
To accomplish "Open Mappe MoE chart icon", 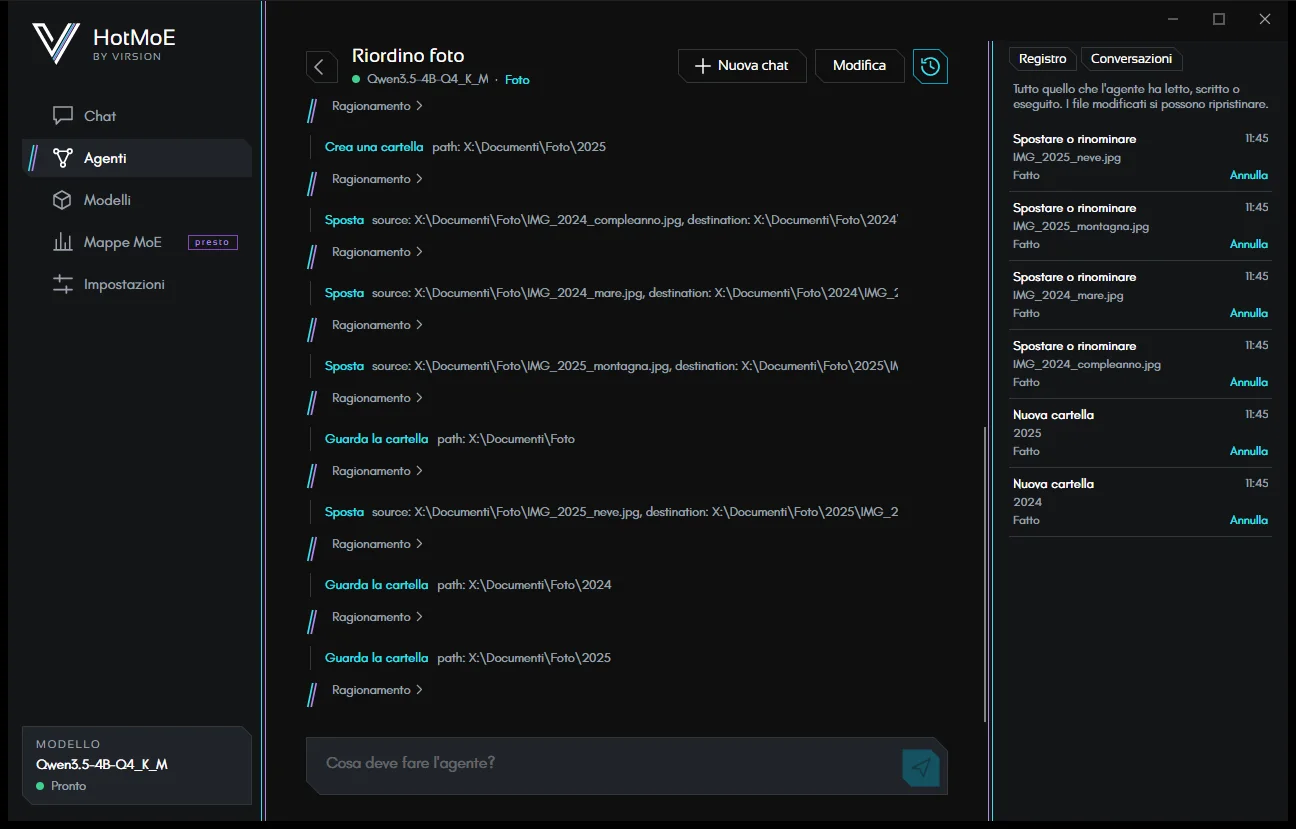I will 63,242.
